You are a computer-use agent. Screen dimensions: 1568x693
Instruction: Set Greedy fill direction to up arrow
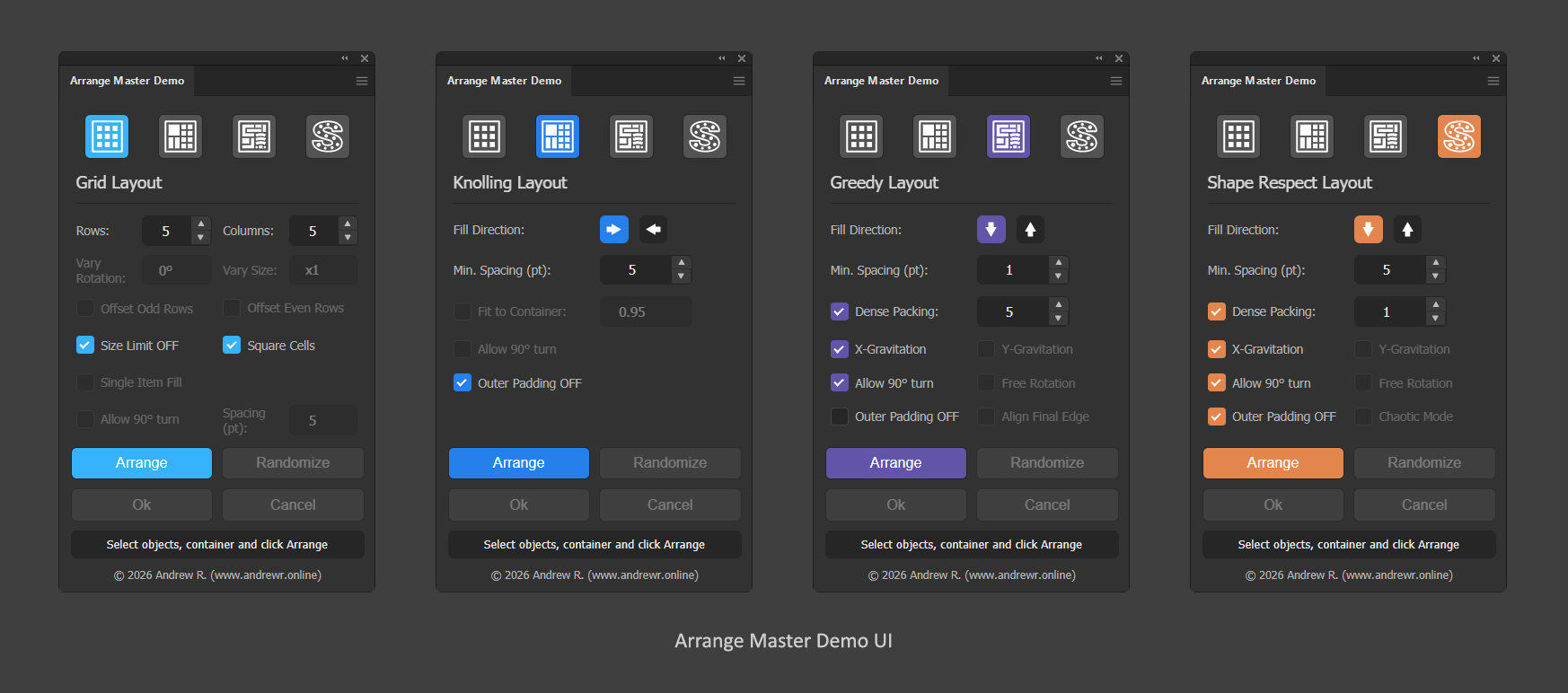coord(1031,230)
